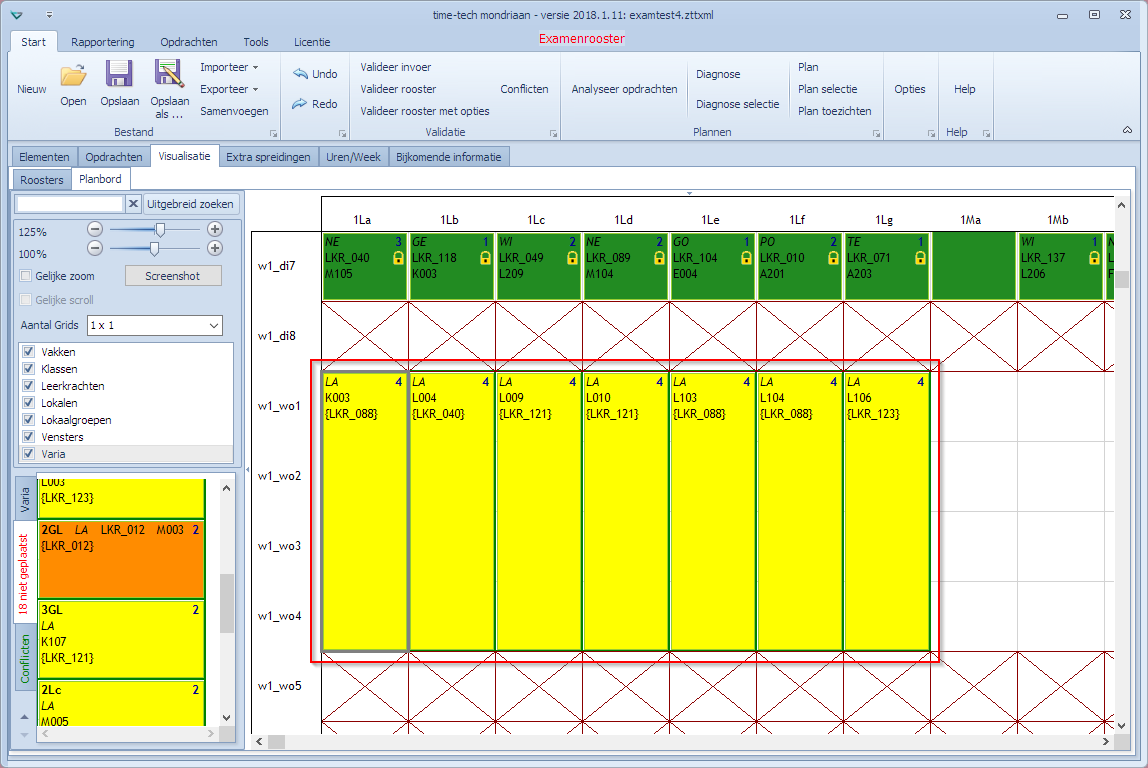Switch to the Roosters subtab
Screen dimensions: 1148x768
click(42, 179)
